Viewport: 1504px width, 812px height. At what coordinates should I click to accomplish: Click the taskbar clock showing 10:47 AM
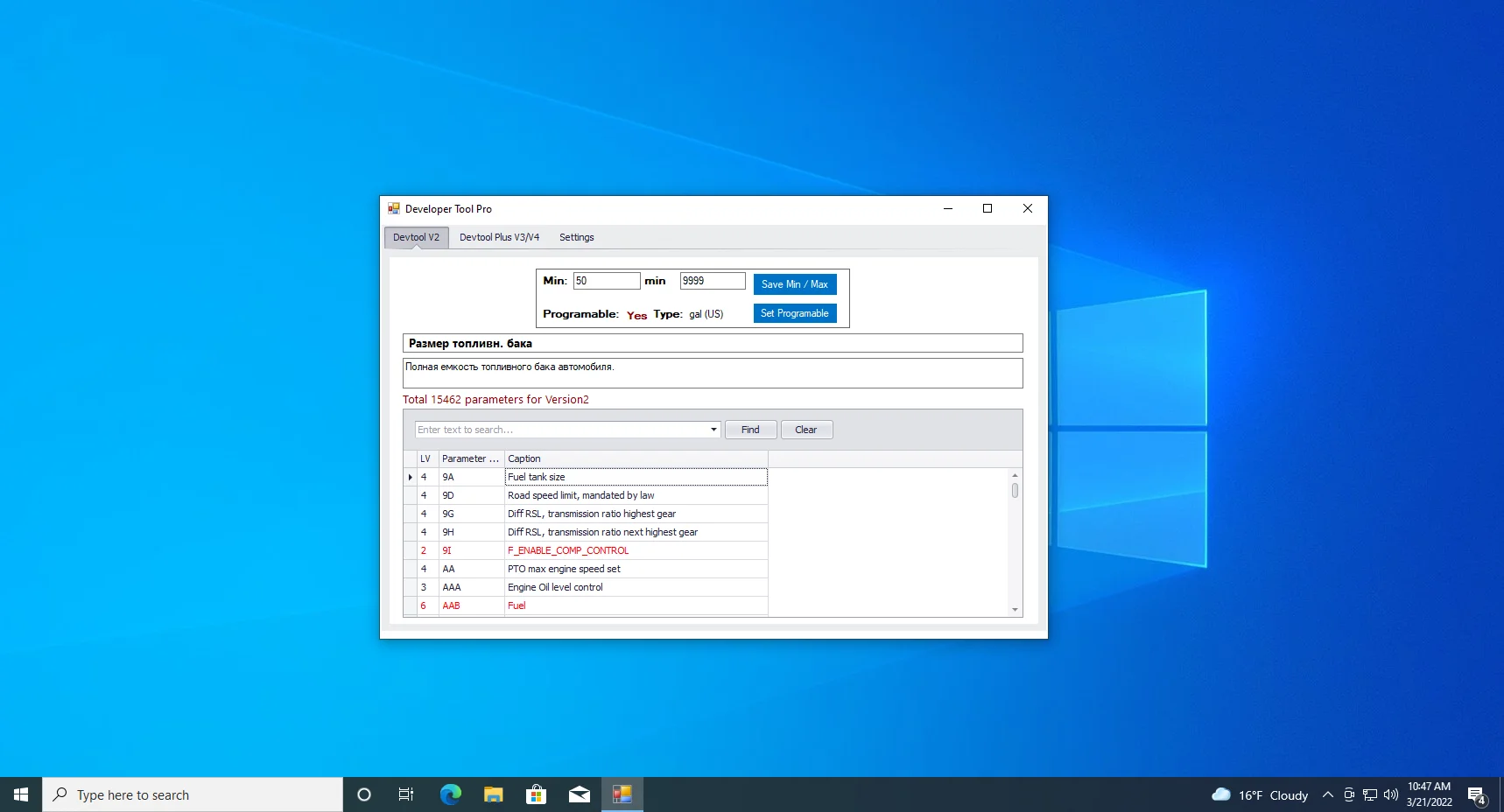pyautogui.click(x=1429, y=794)
